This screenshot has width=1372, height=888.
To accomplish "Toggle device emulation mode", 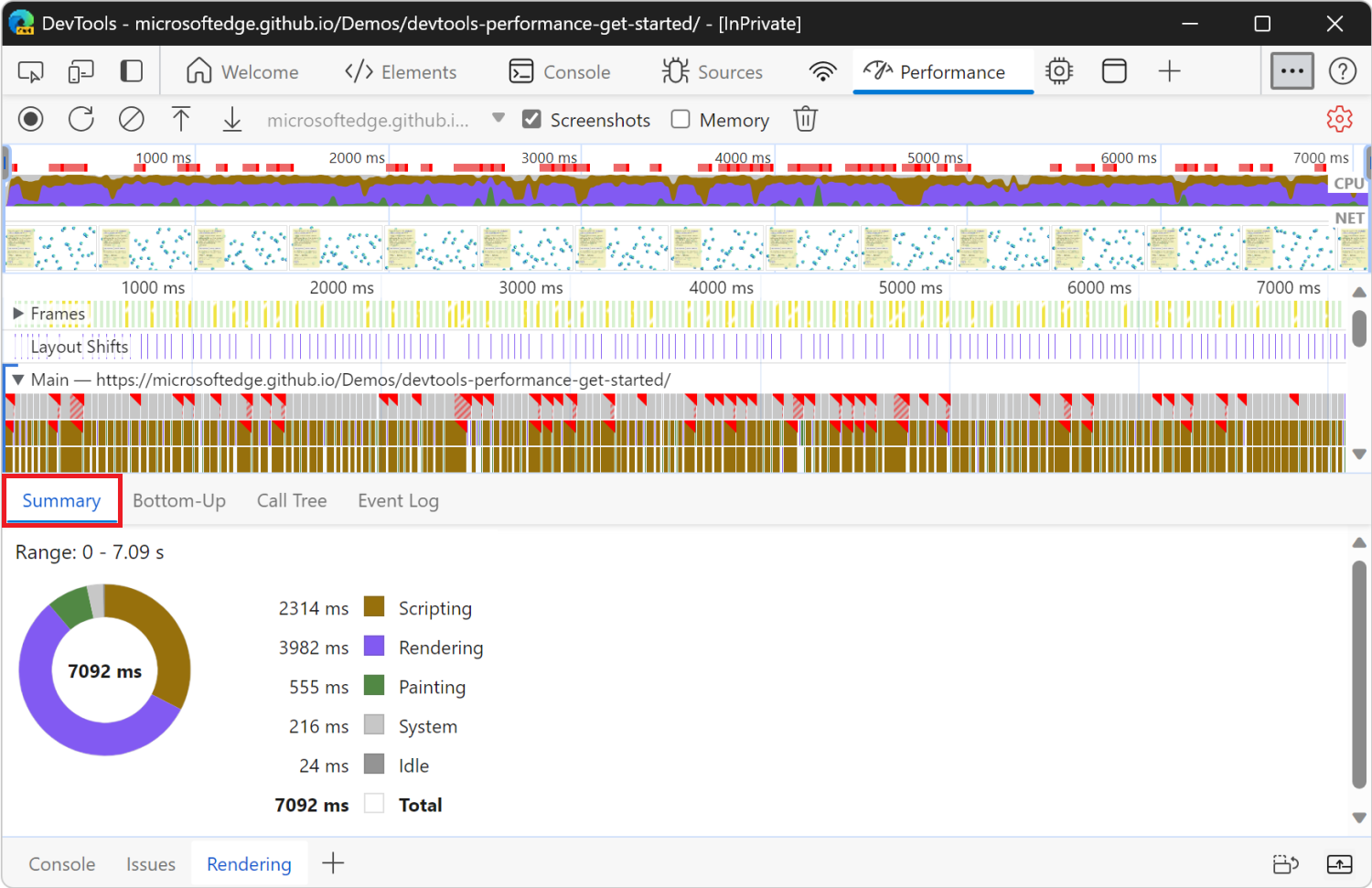I will tap(80, 70).
